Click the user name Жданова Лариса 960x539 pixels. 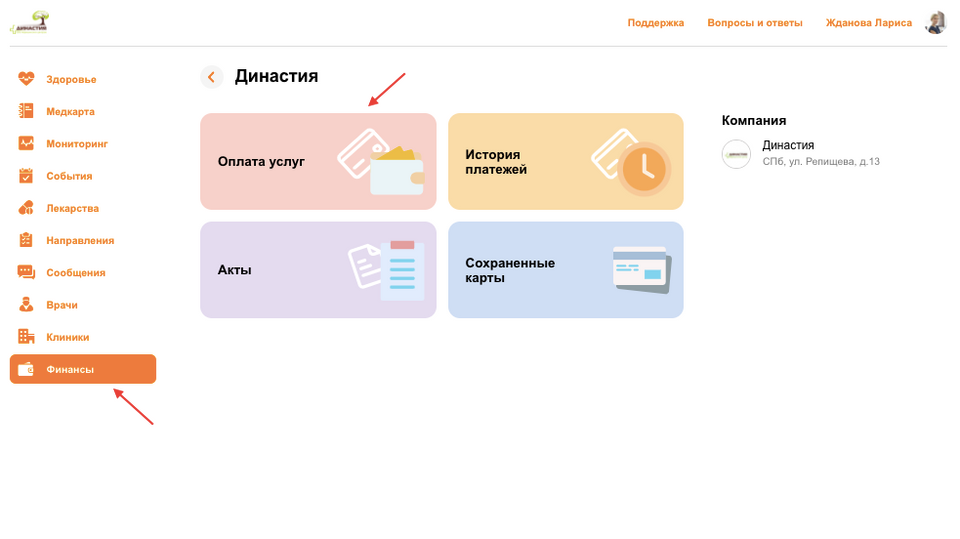click(x=868, y=23)
